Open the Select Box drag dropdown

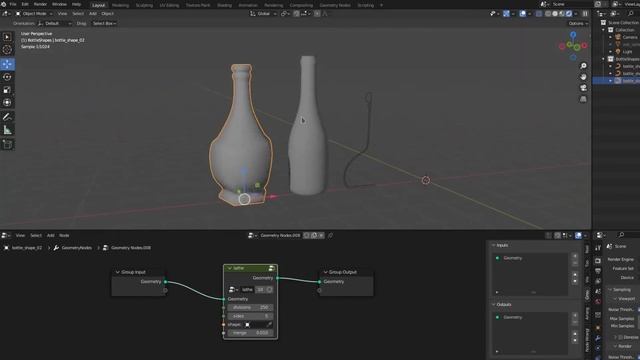pos(104,23)
